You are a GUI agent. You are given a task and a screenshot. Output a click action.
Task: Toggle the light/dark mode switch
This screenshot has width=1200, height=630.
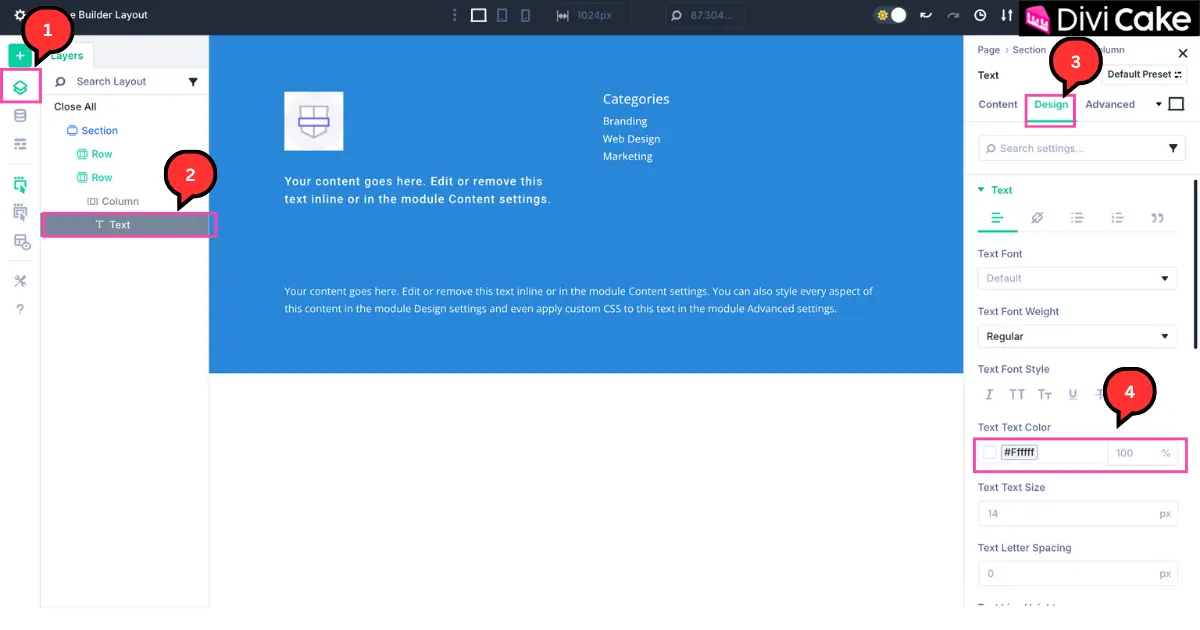click(890, 15)
